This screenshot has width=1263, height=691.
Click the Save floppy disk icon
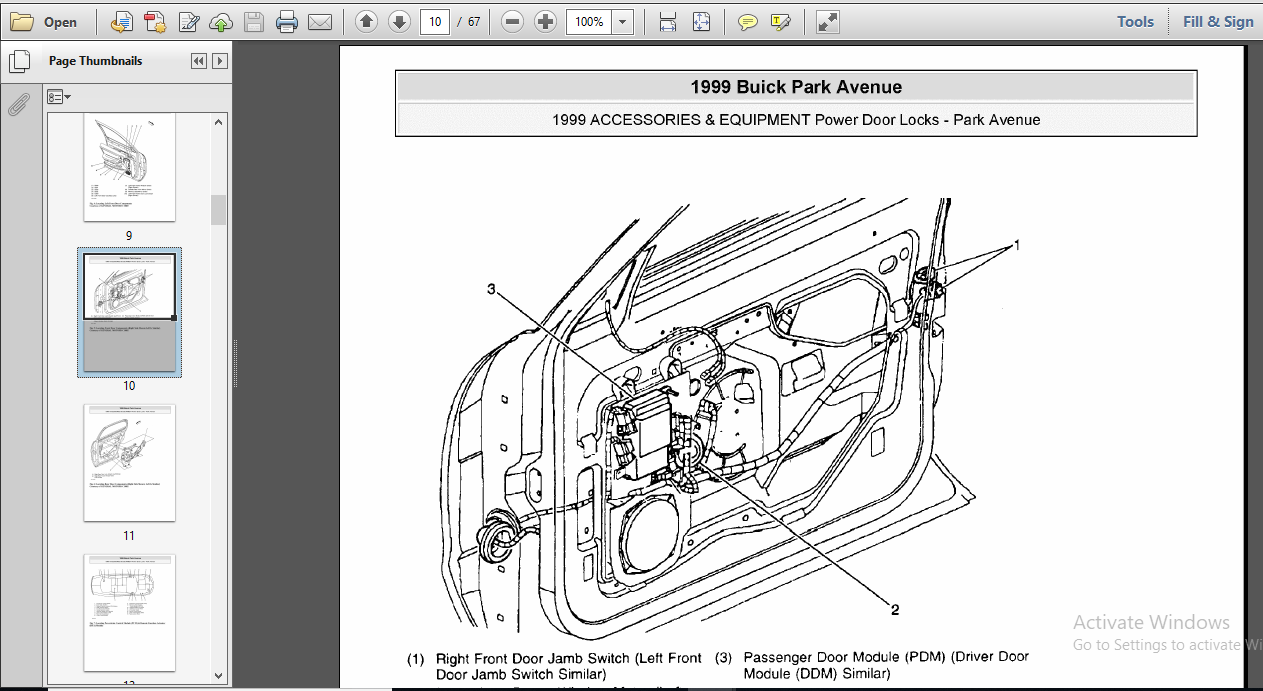point(254,22)
